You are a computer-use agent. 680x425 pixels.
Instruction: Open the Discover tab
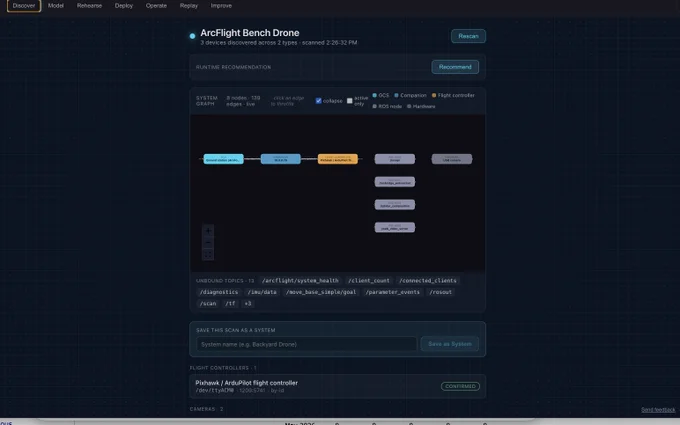point(24,6)
